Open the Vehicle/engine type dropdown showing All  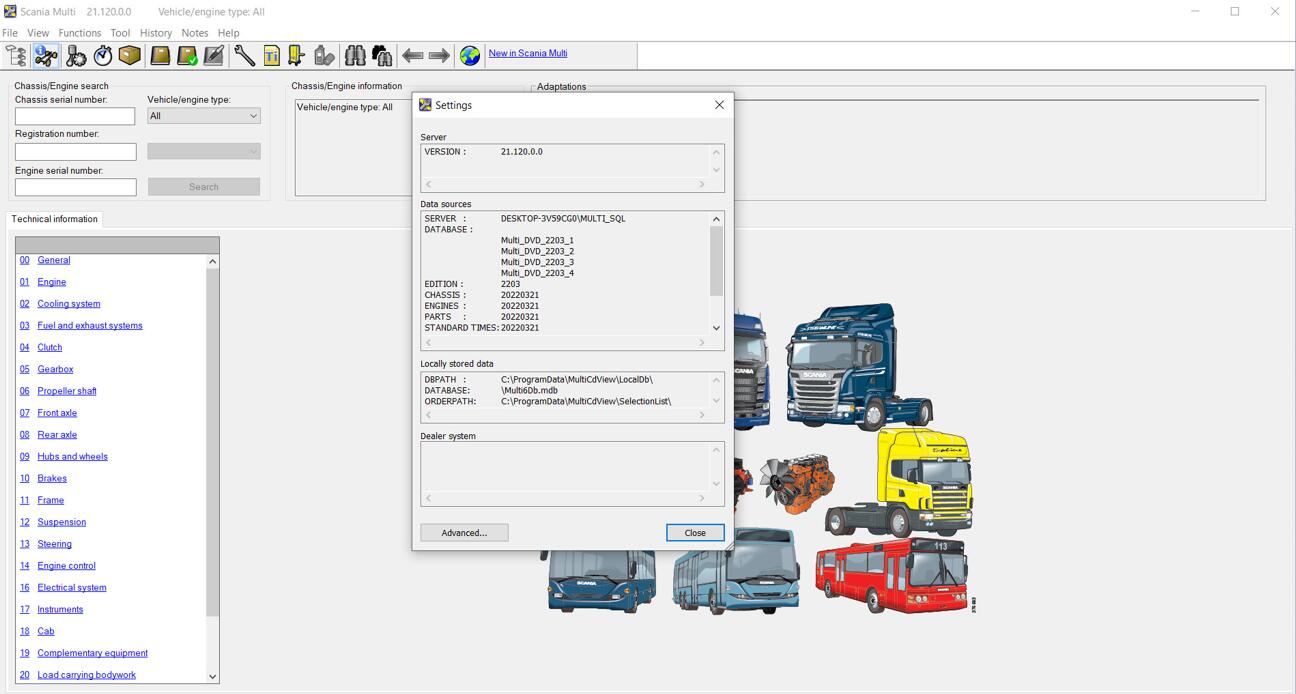tap(203, 115)
